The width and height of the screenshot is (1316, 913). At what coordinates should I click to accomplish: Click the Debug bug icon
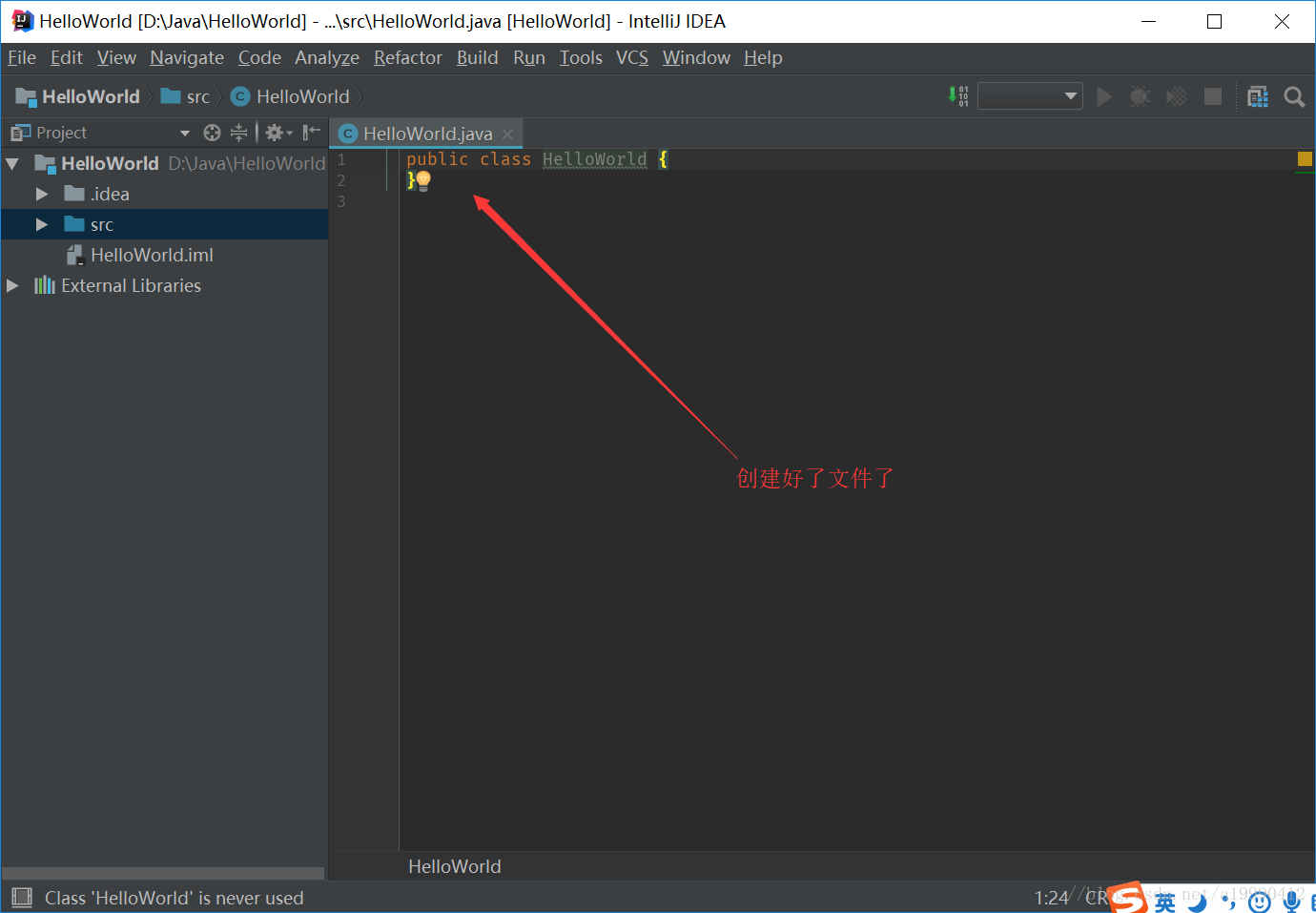[1140, 96]
